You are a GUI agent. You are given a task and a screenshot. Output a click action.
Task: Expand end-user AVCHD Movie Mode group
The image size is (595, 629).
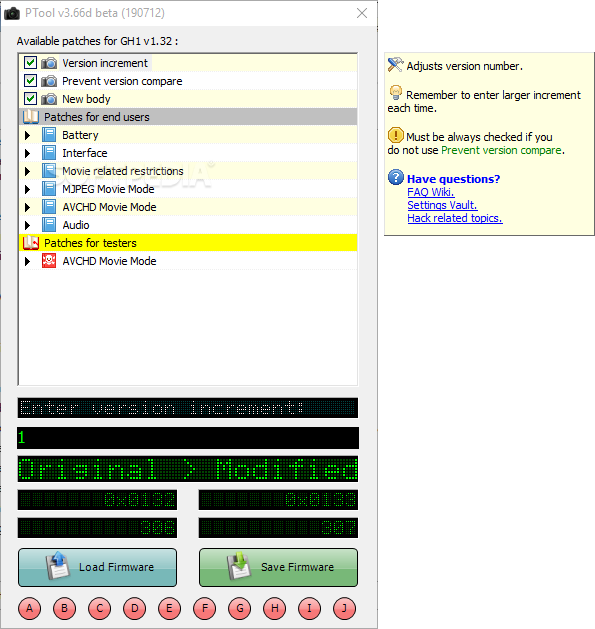pyautogui.click(x=27, y=207)
